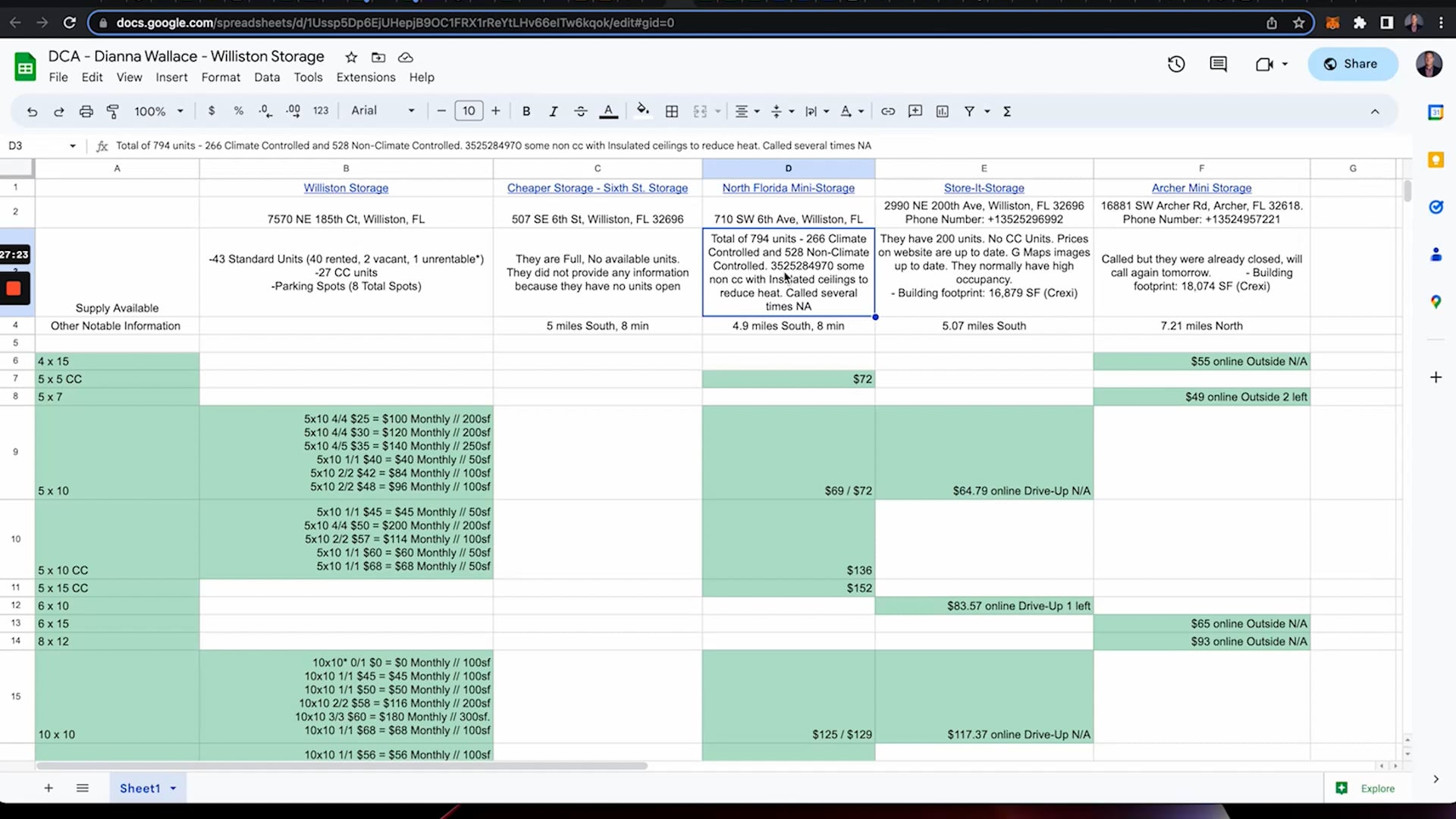The width and height of the screenshot is (1456, 819).
Task: Open Google Keep from the side panel
Action: click(1436, 160)
